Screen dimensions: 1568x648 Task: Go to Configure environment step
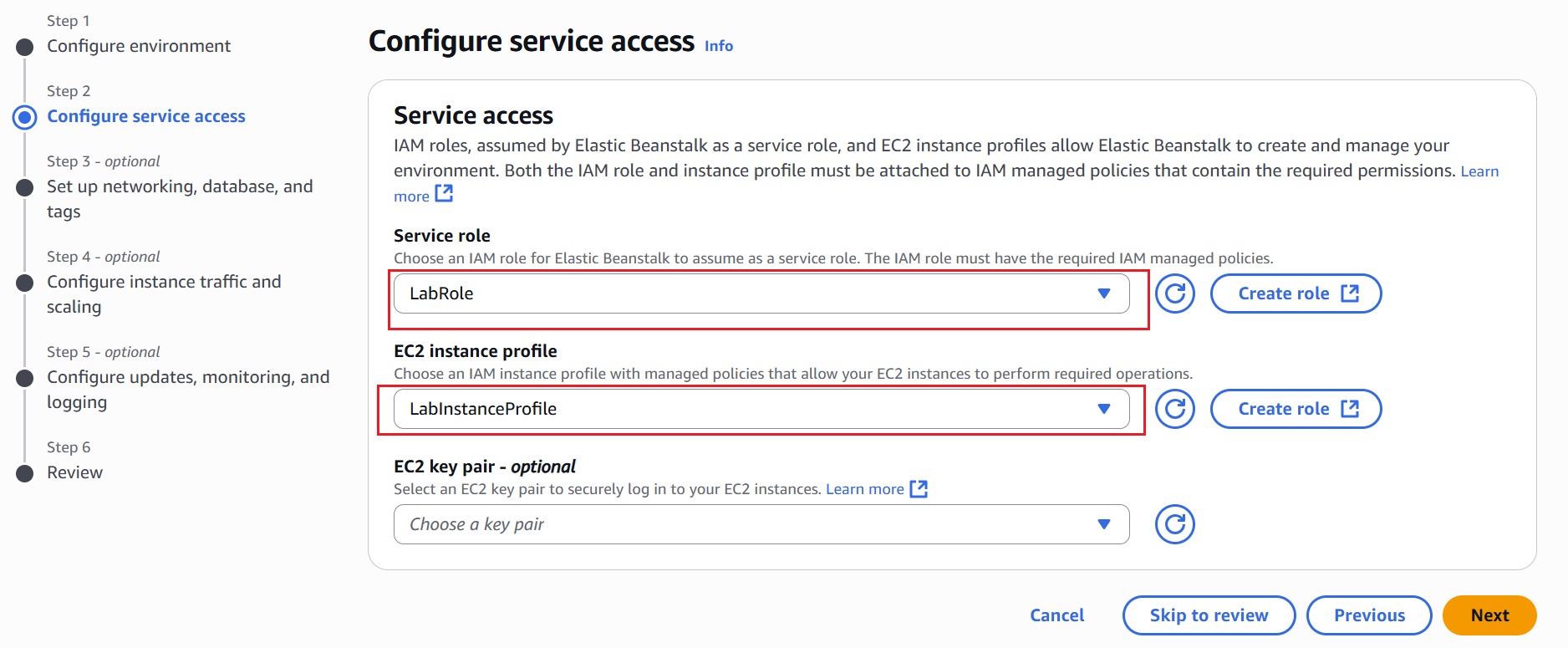click(x=139, y=46)
